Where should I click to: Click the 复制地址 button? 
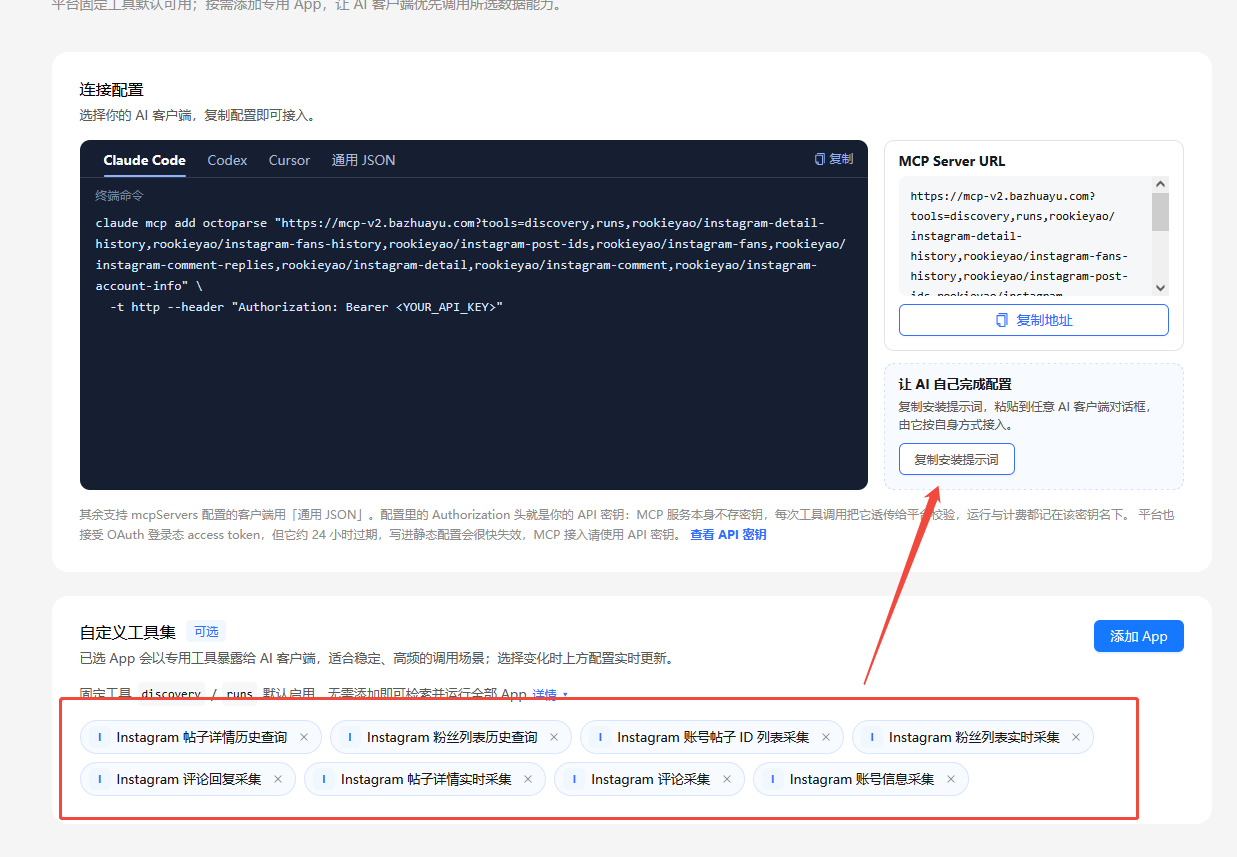[x=1034, y=320]
